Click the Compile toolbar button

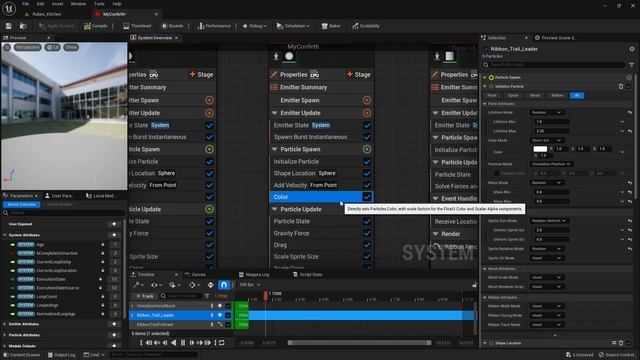coord(96,26)
